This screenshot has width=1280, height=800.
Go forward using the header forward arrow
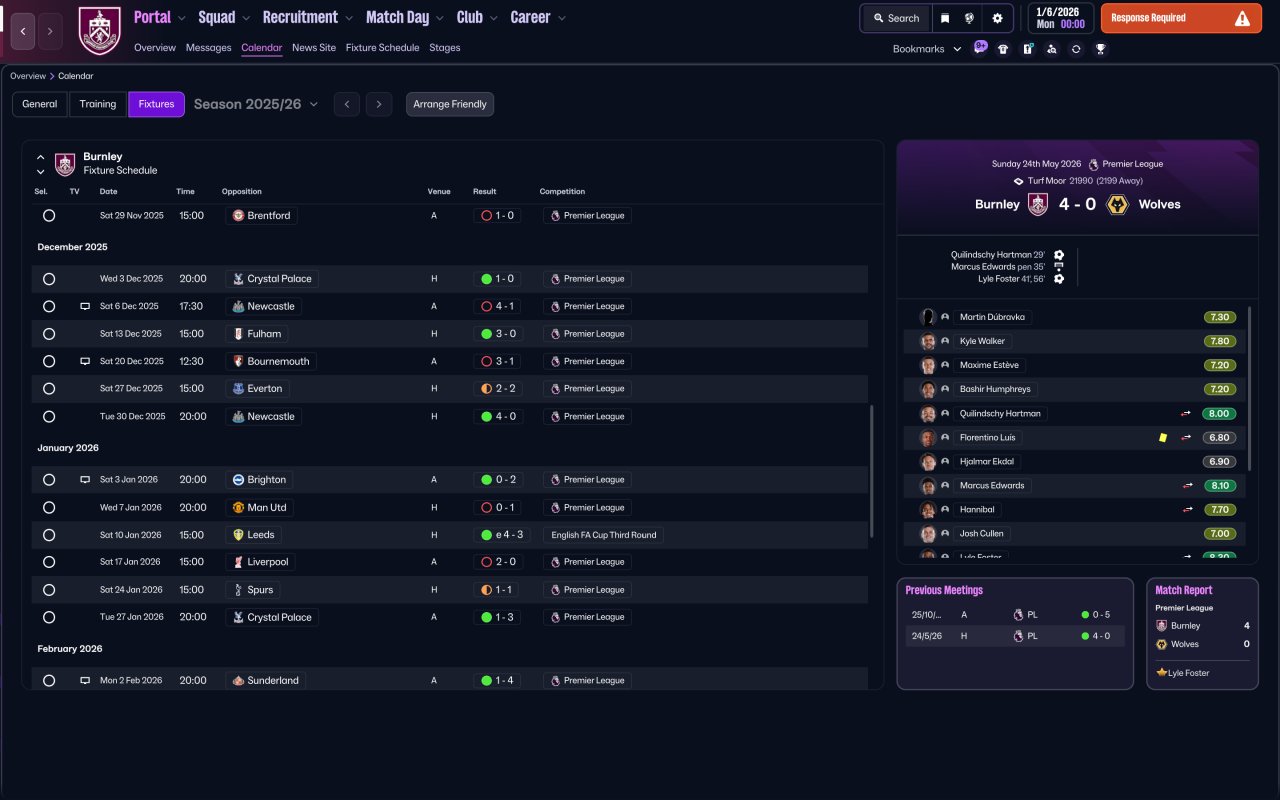[x=50, y=31]
